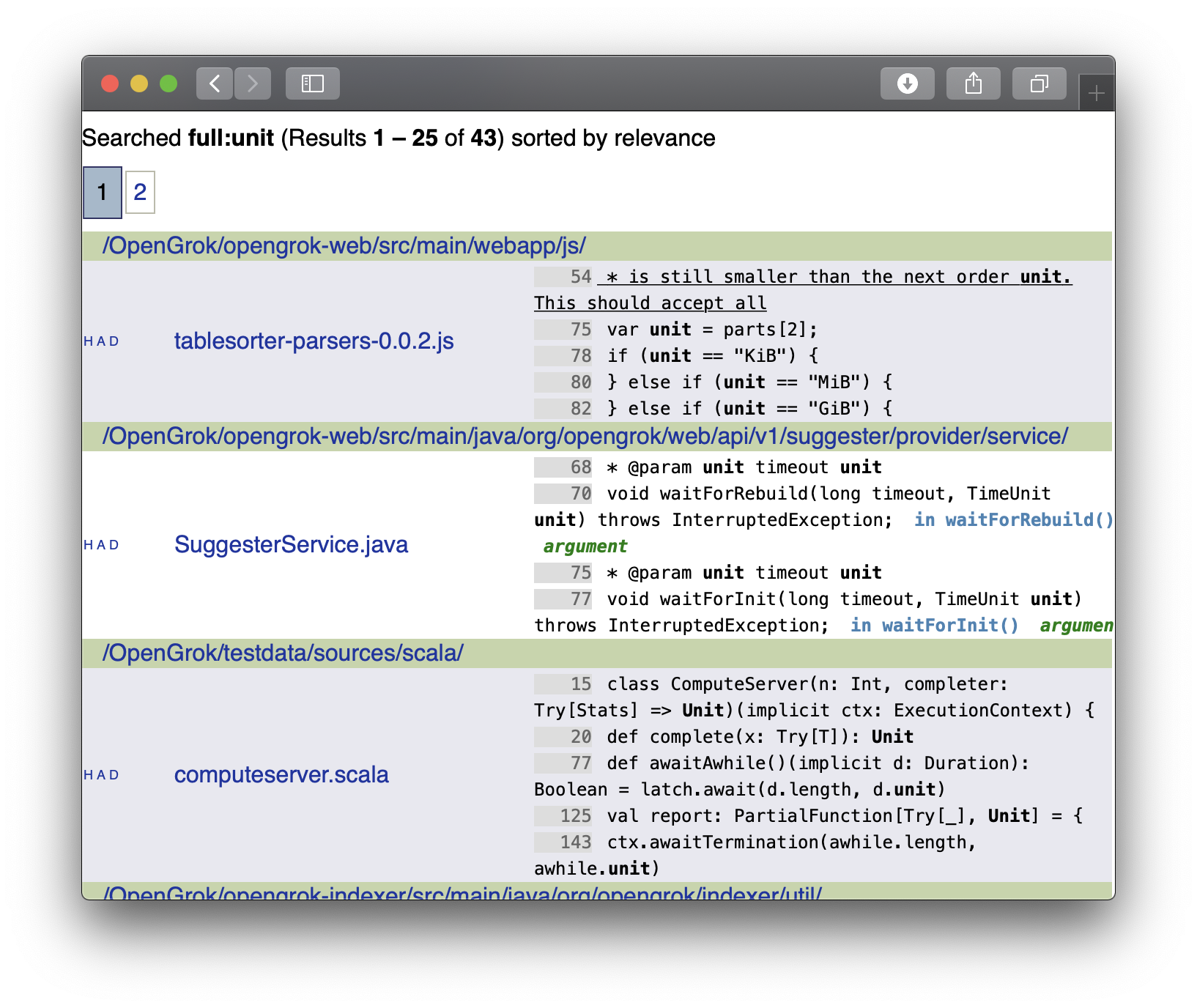This screenshot has width=1197, height=1008.
Task: Click the share icon in toolbar
Action: (x=973, y=84)
